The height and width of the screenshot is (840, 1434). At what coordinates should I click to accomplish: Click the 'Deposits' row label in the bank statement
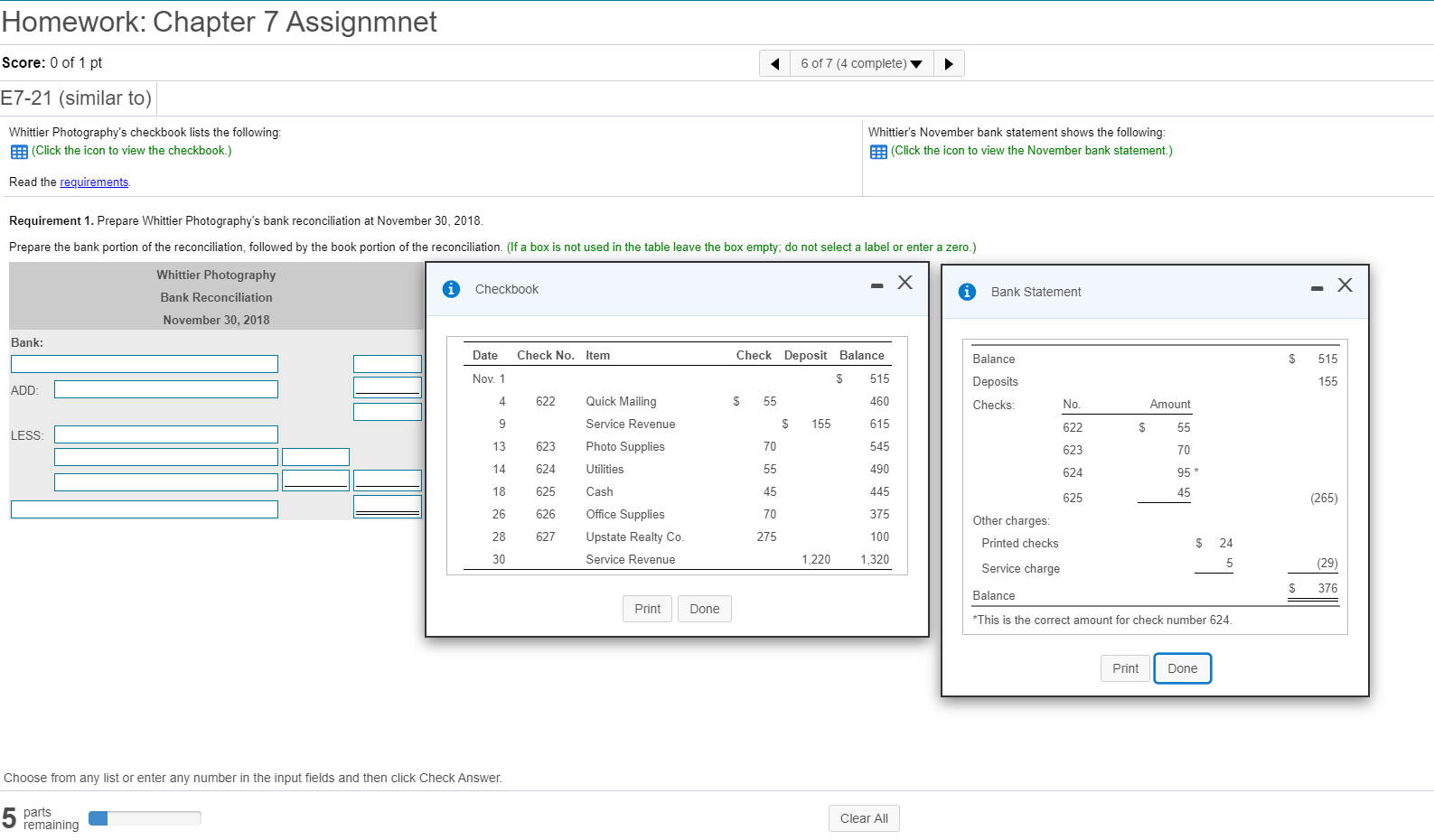click(x=995, y=382)
